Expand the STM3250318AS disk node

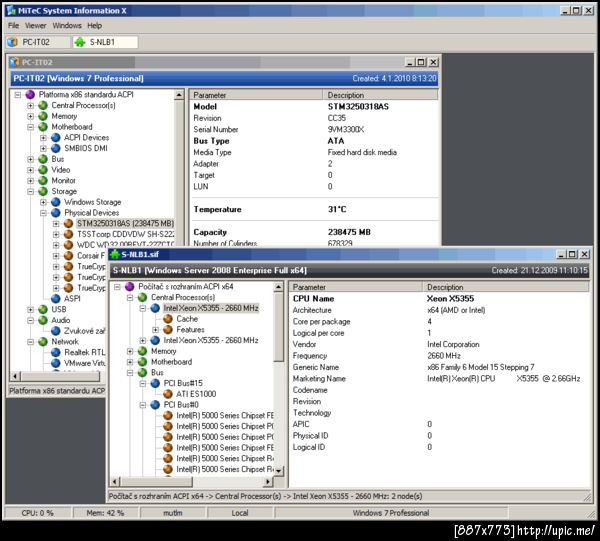56,223
